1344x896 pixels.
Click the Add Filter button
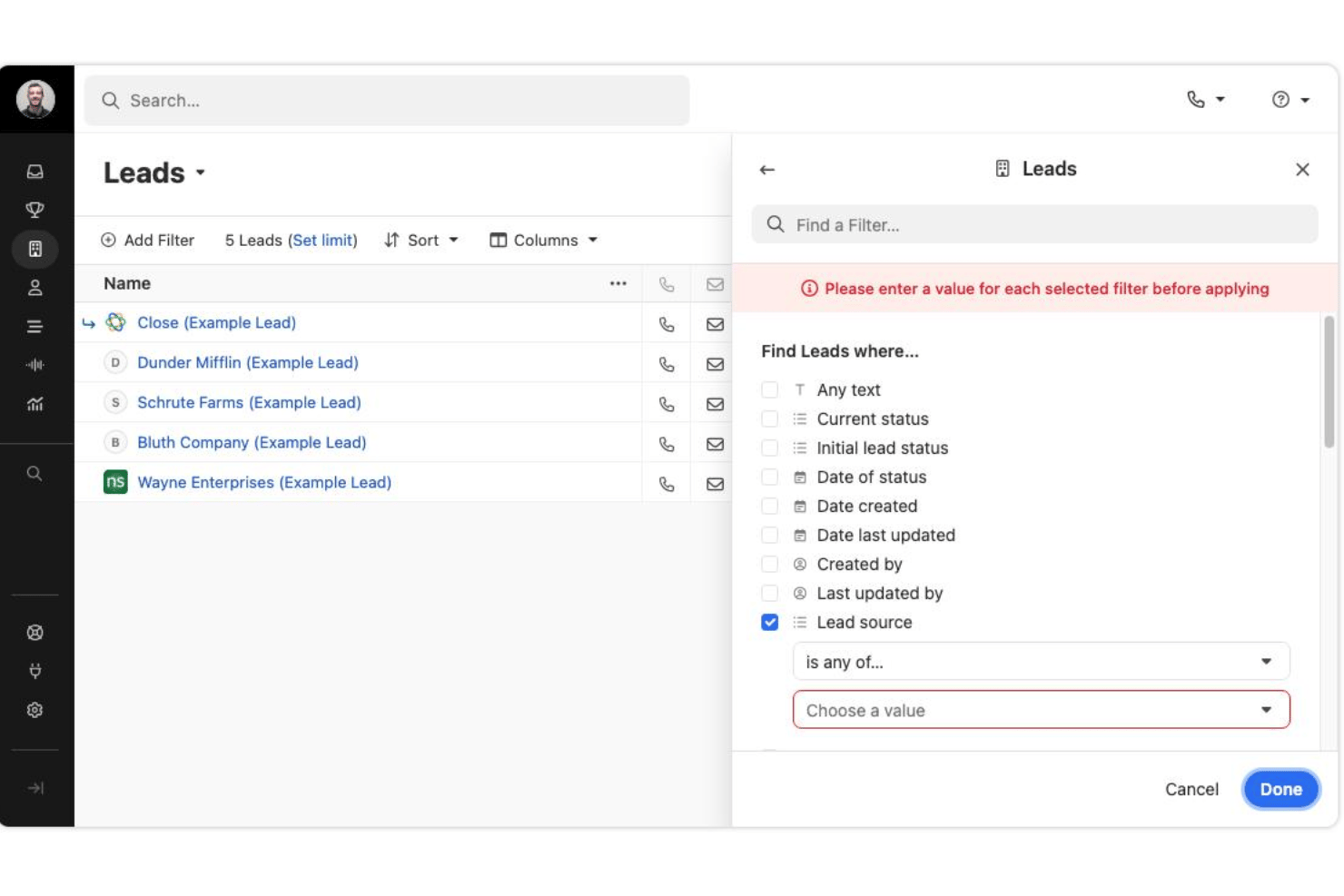pos(147,240)
